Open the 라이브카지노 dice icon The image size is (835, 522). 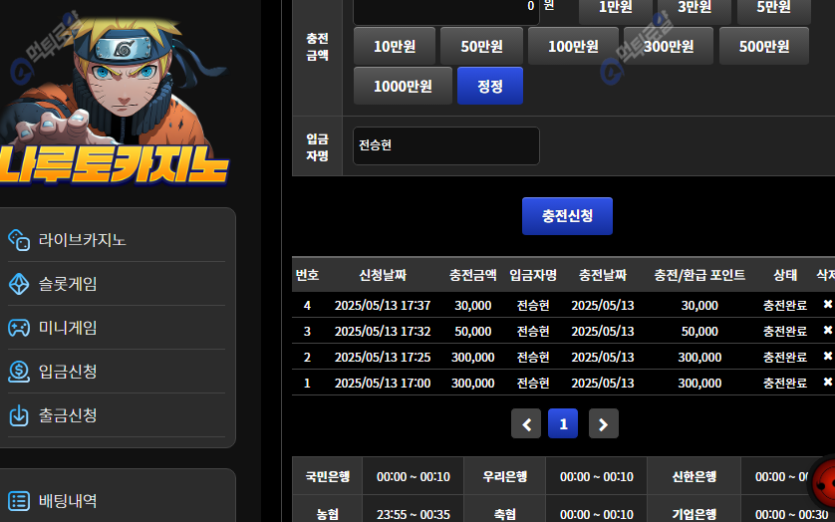19,240
